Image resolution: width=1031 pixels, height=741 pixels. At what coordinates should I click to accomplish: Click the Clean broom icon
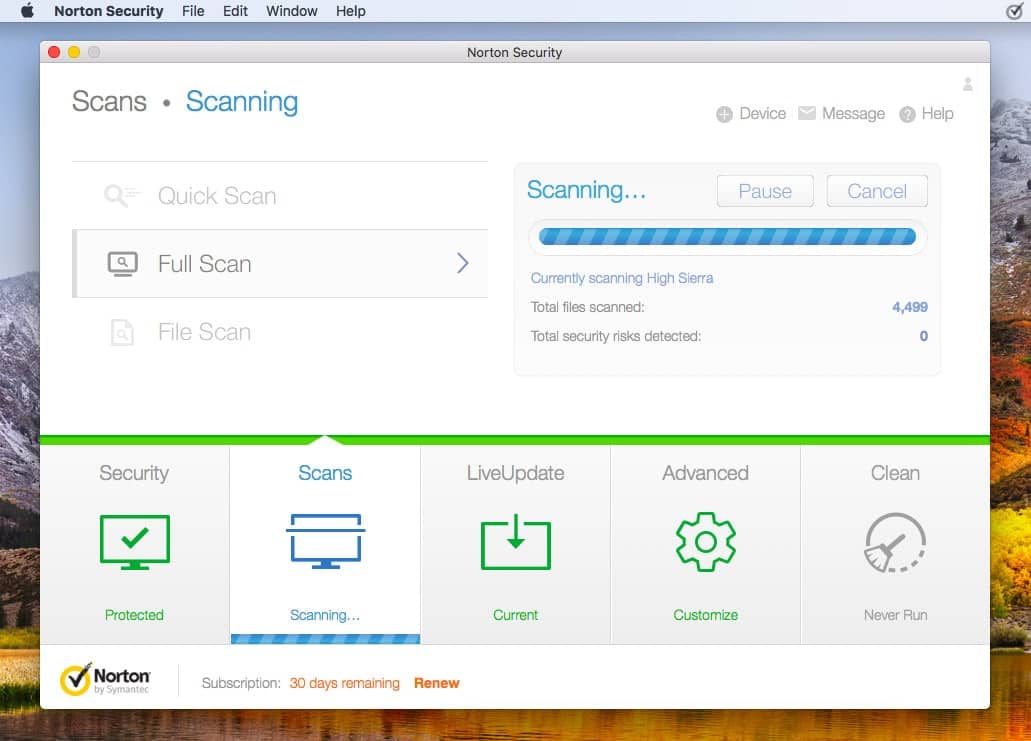pos(895,541)
